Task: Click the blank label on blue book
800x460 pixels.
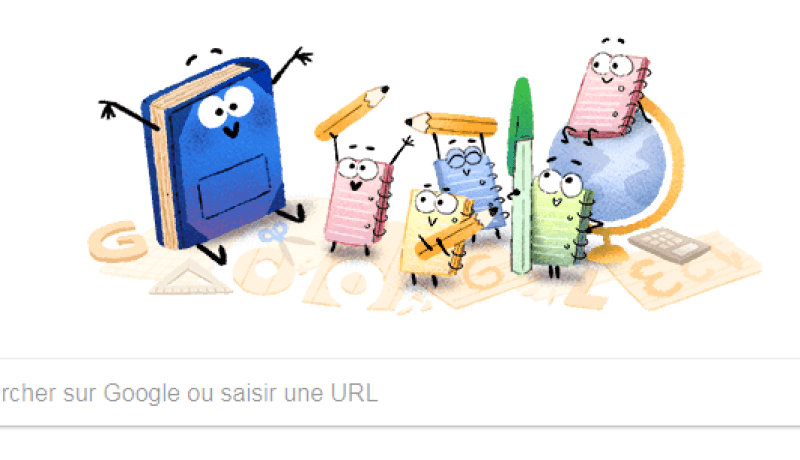Action: pyautogui.click(x=235, y=186)
